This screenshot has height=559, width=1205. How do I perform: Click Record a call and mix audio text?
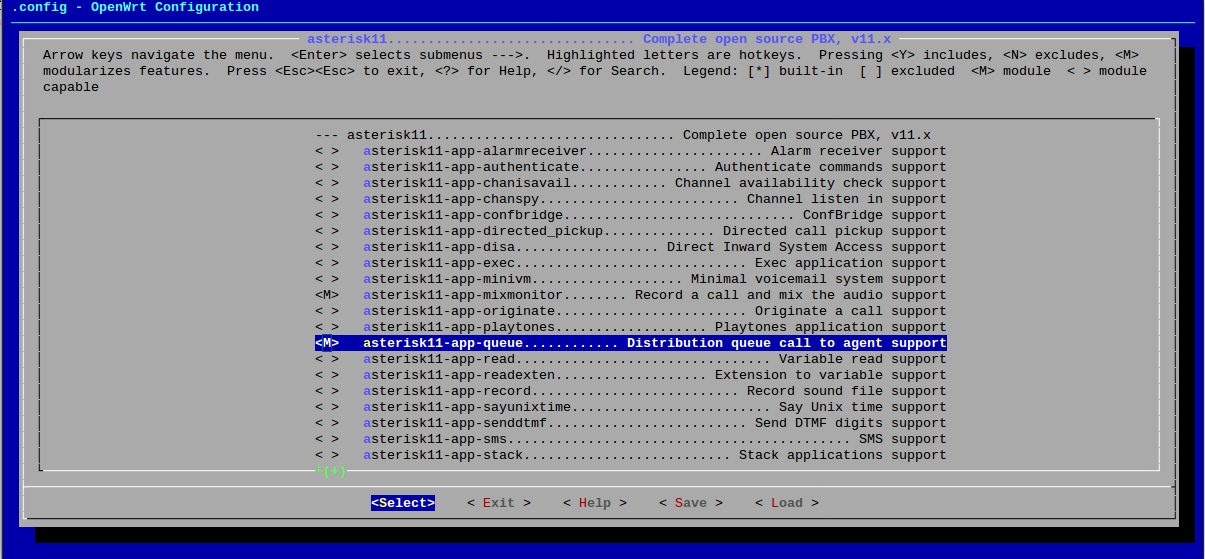click(x=790, y=295)
